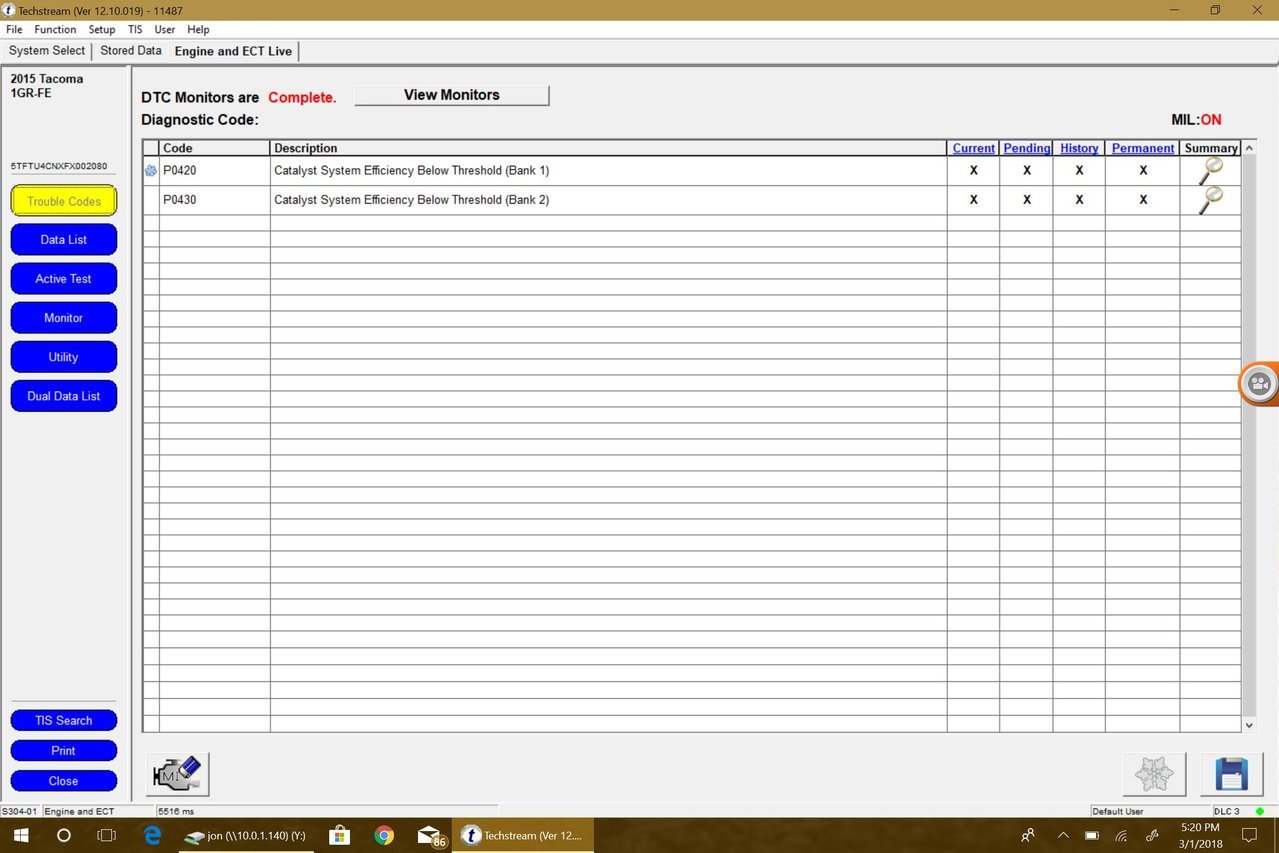
Task: Open the User menu
Action: coord(165,30)
